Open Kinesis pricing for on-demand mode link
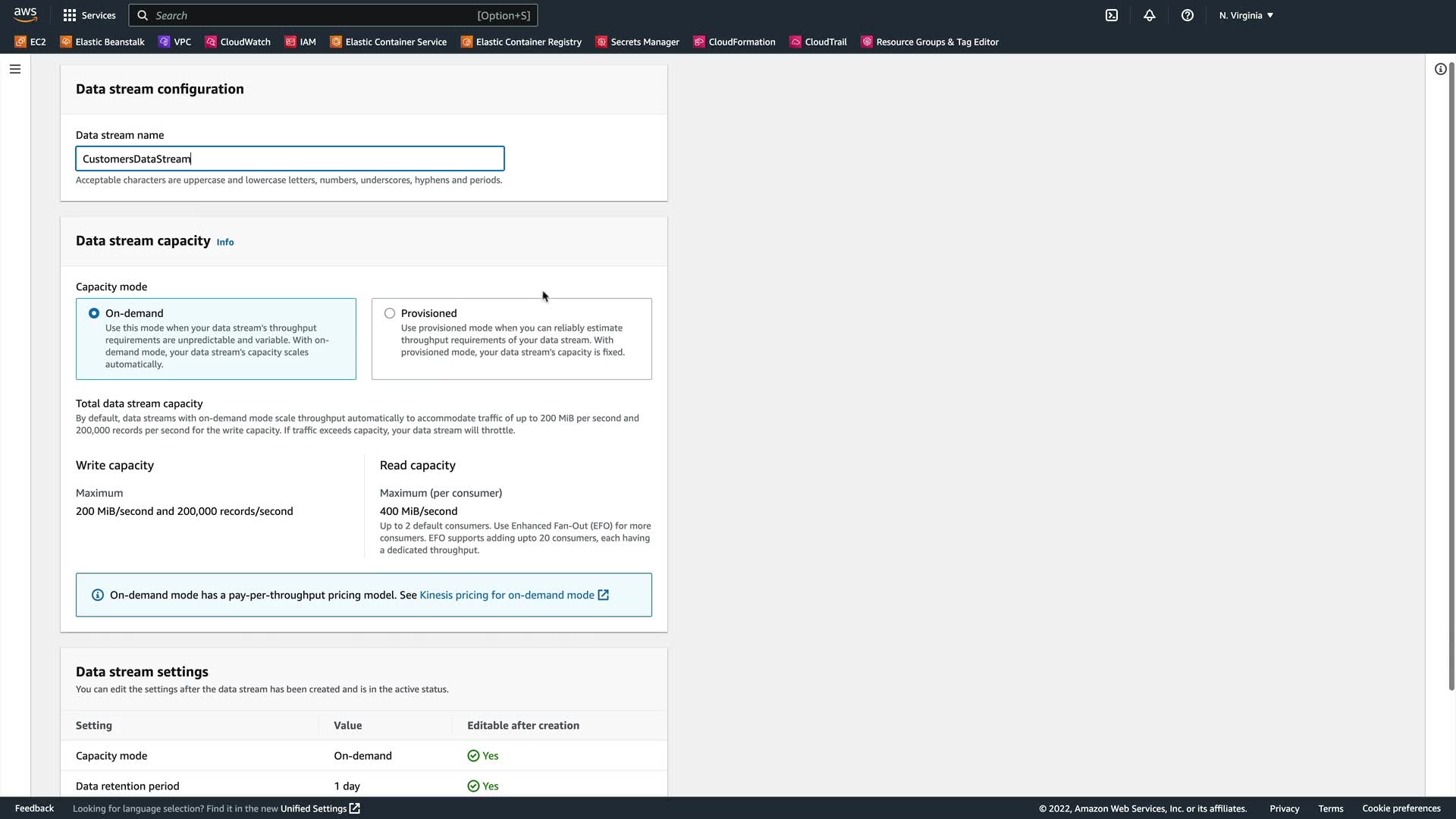The width and height of the screenshot is (1456, 819). coord(507,595)
